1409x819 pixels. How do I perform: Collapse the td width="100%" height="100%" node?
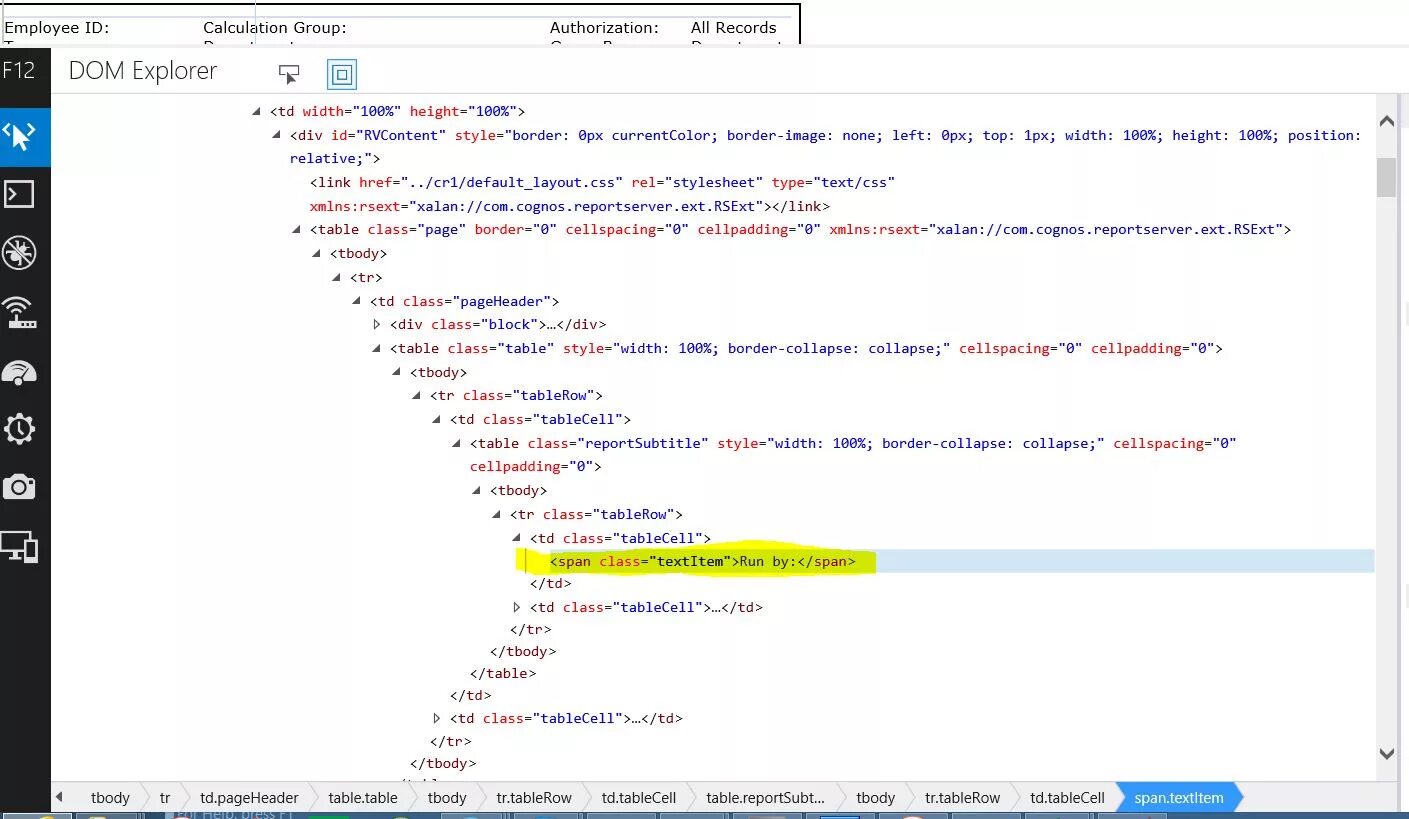(257, 112)
